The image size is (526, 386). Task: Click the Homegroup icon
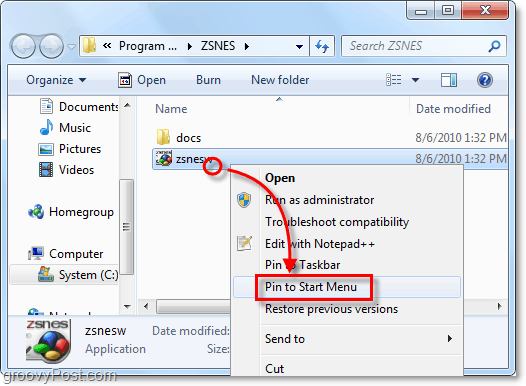36,212
